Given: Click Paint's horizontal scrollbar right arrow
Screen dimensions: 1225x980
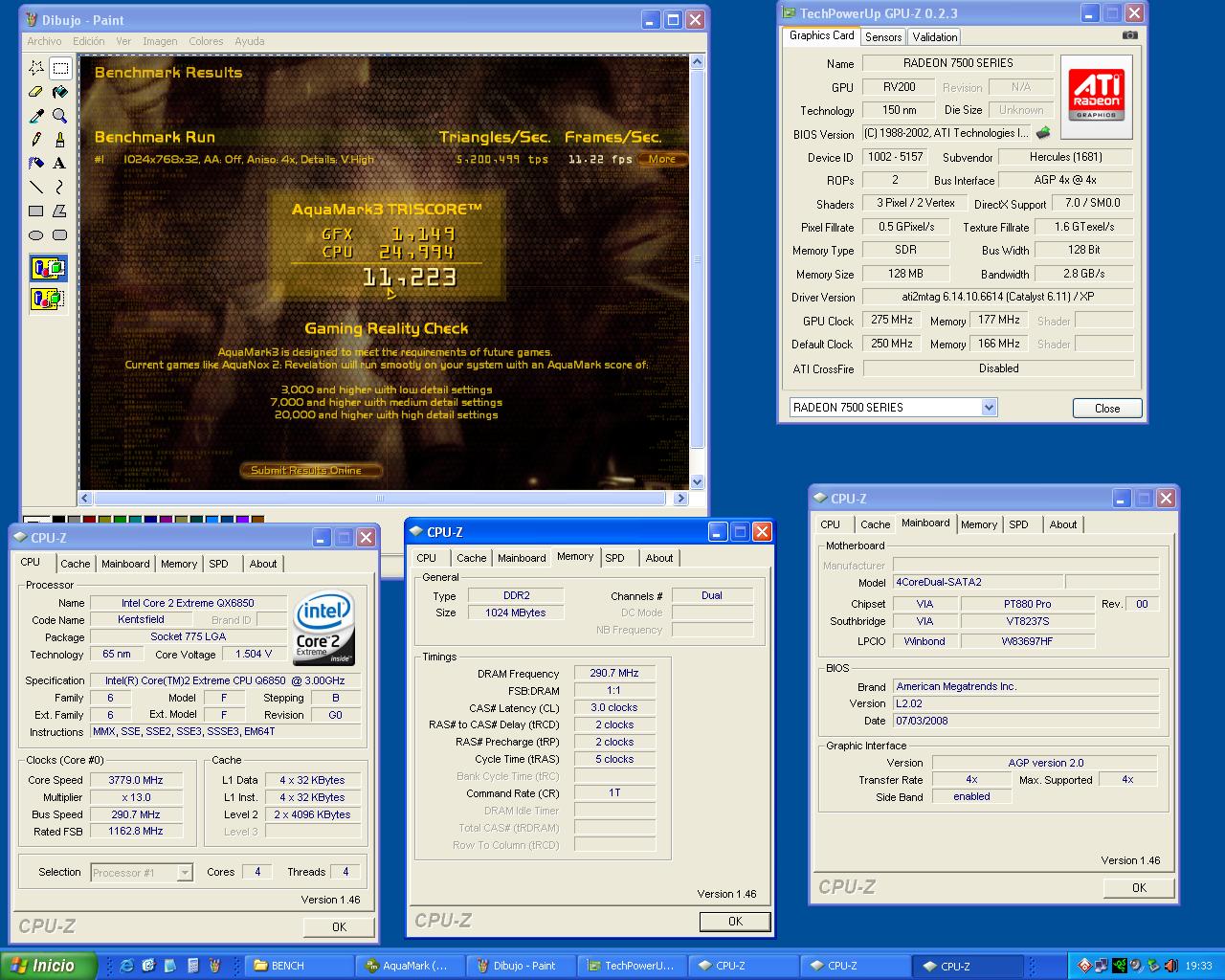Looking at the screenshot, I should pyautogui.click(x=680, y=499).
